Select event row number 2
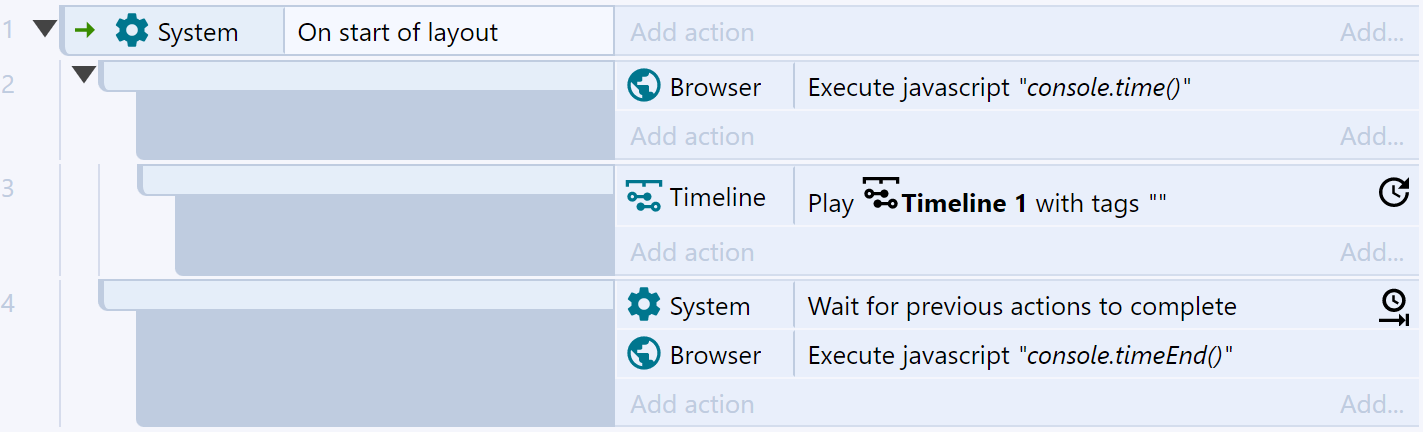This screenshot has width=1423, height=432. (8, 83)
